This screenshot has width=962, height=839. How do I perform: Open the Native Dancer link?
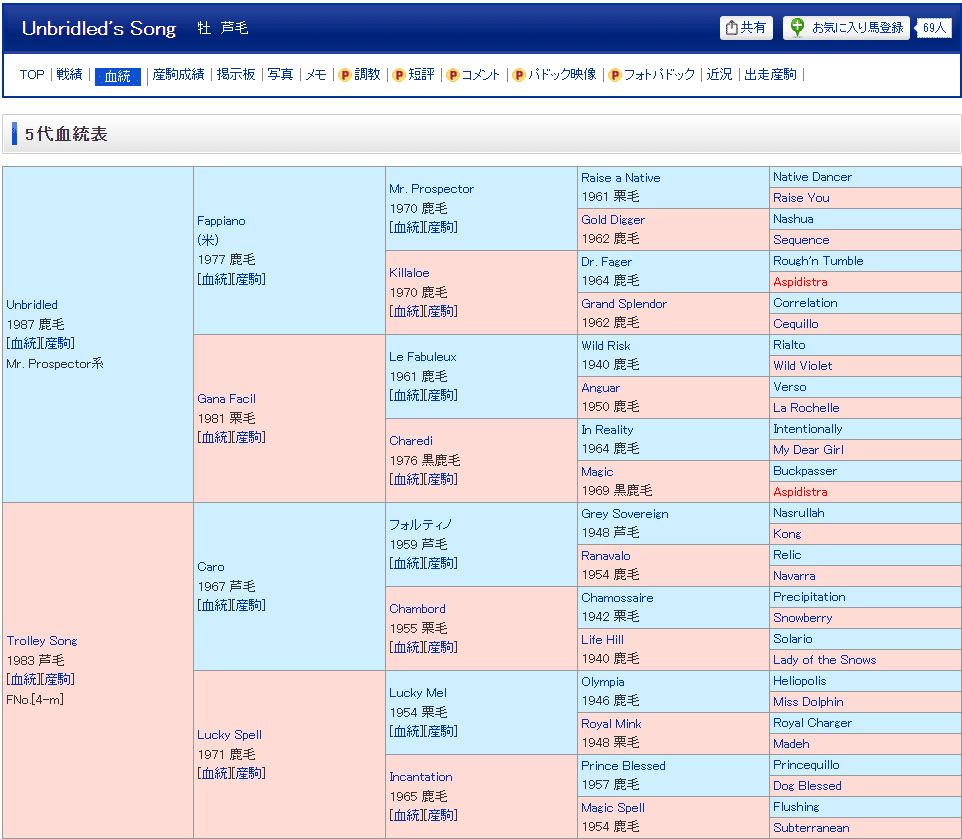(x=812, y=177)
